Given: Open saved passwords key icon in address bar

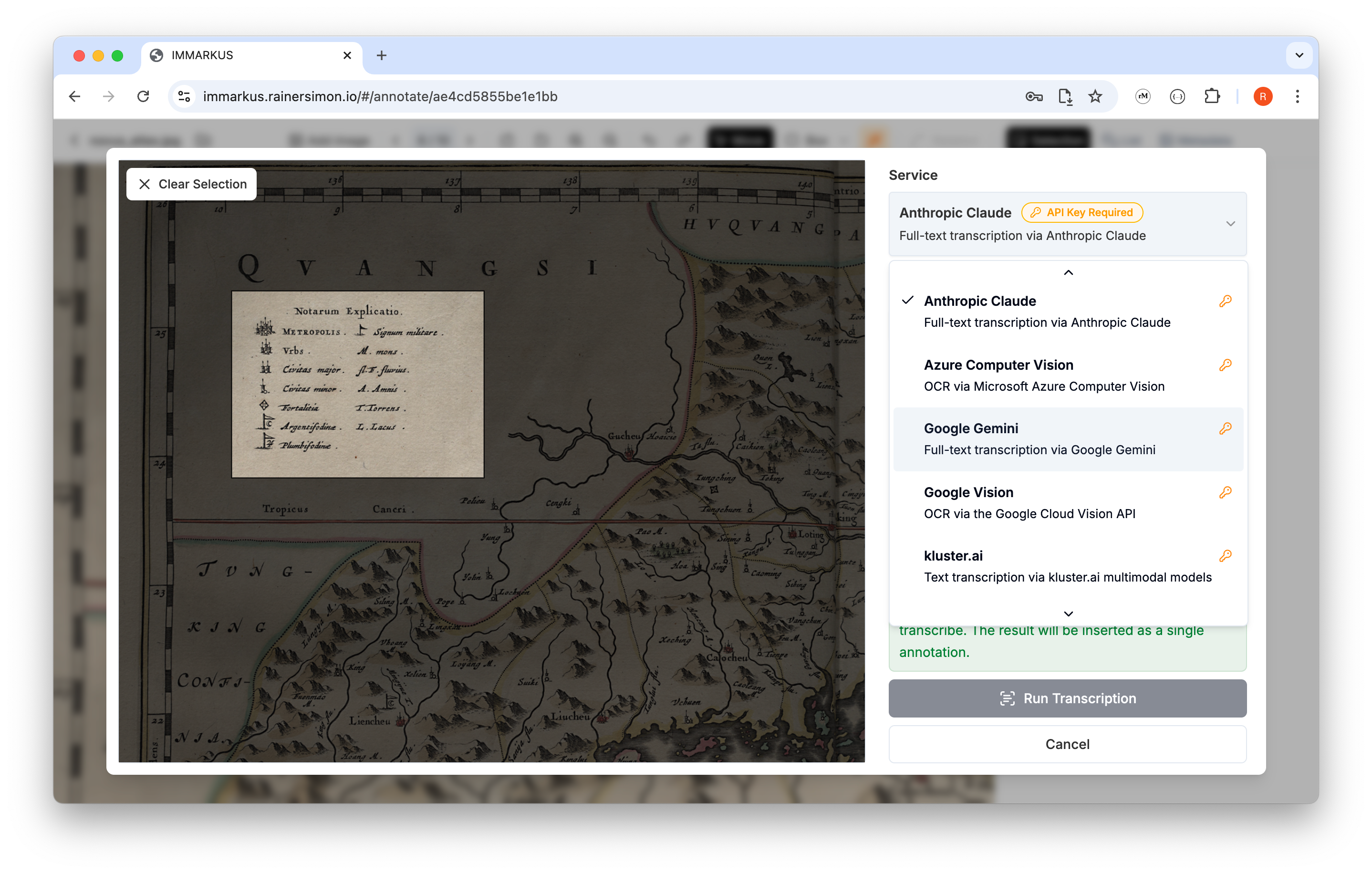Looking at the screenshot, I should pos(1034,96).
